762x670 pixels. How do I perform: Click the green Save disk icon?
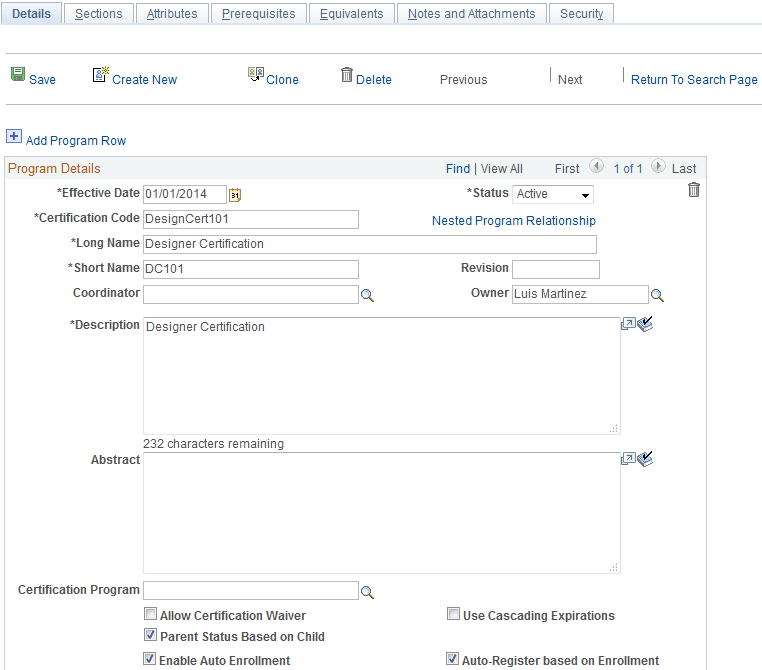18,74
